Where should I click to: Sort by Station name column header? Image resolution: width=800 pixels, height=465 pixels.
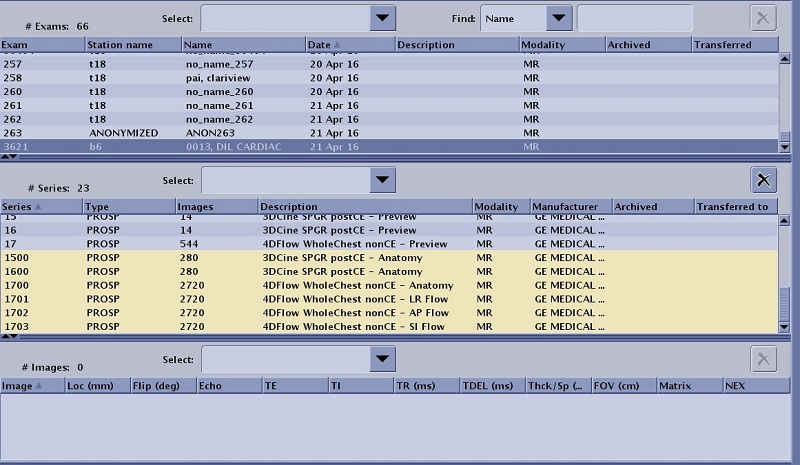[132, 45]
